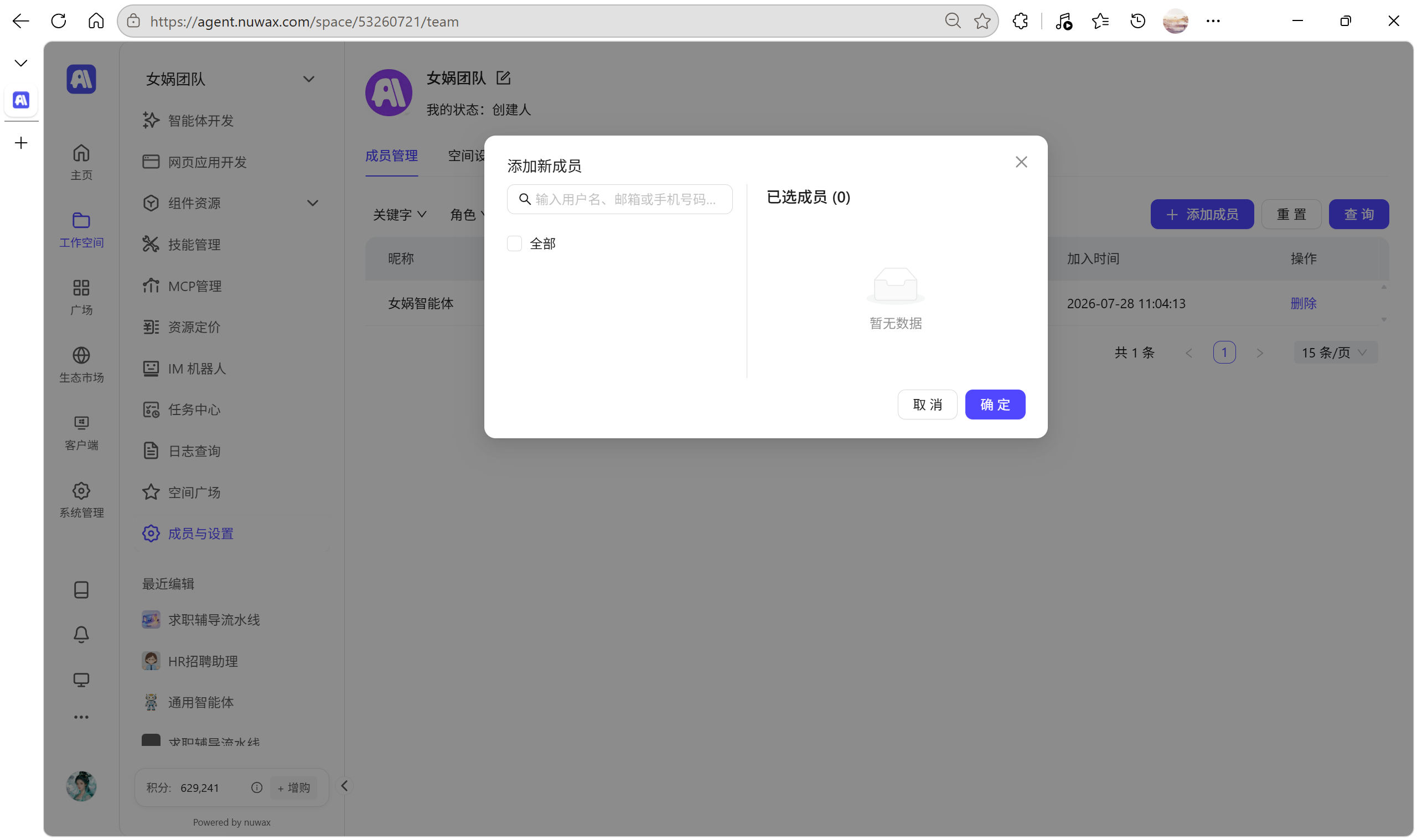Click the 添加成员 button
Screen dimensions: 1417x840
1201,214
